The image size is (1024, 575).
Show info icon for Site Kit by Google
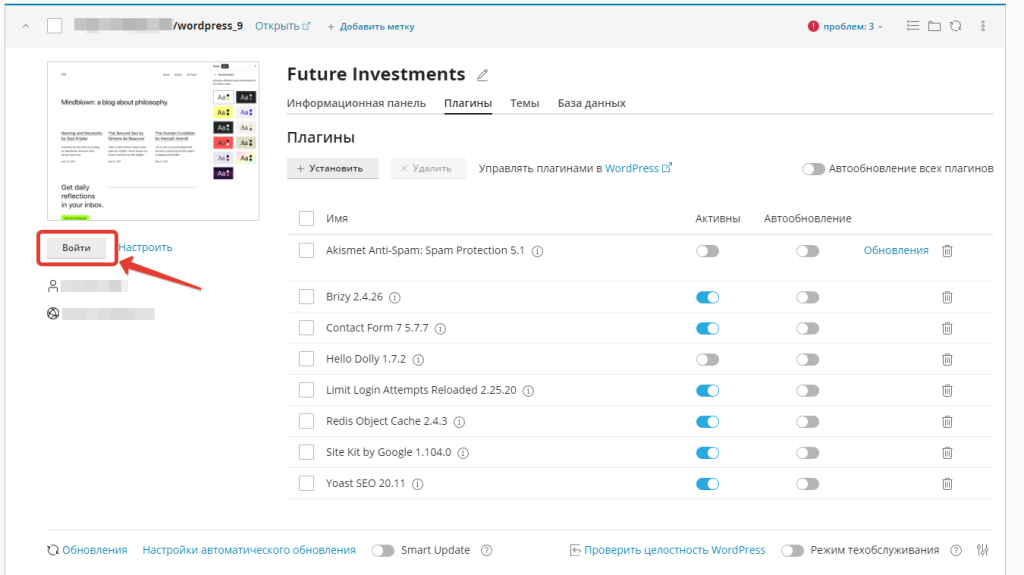pos(463,453)
